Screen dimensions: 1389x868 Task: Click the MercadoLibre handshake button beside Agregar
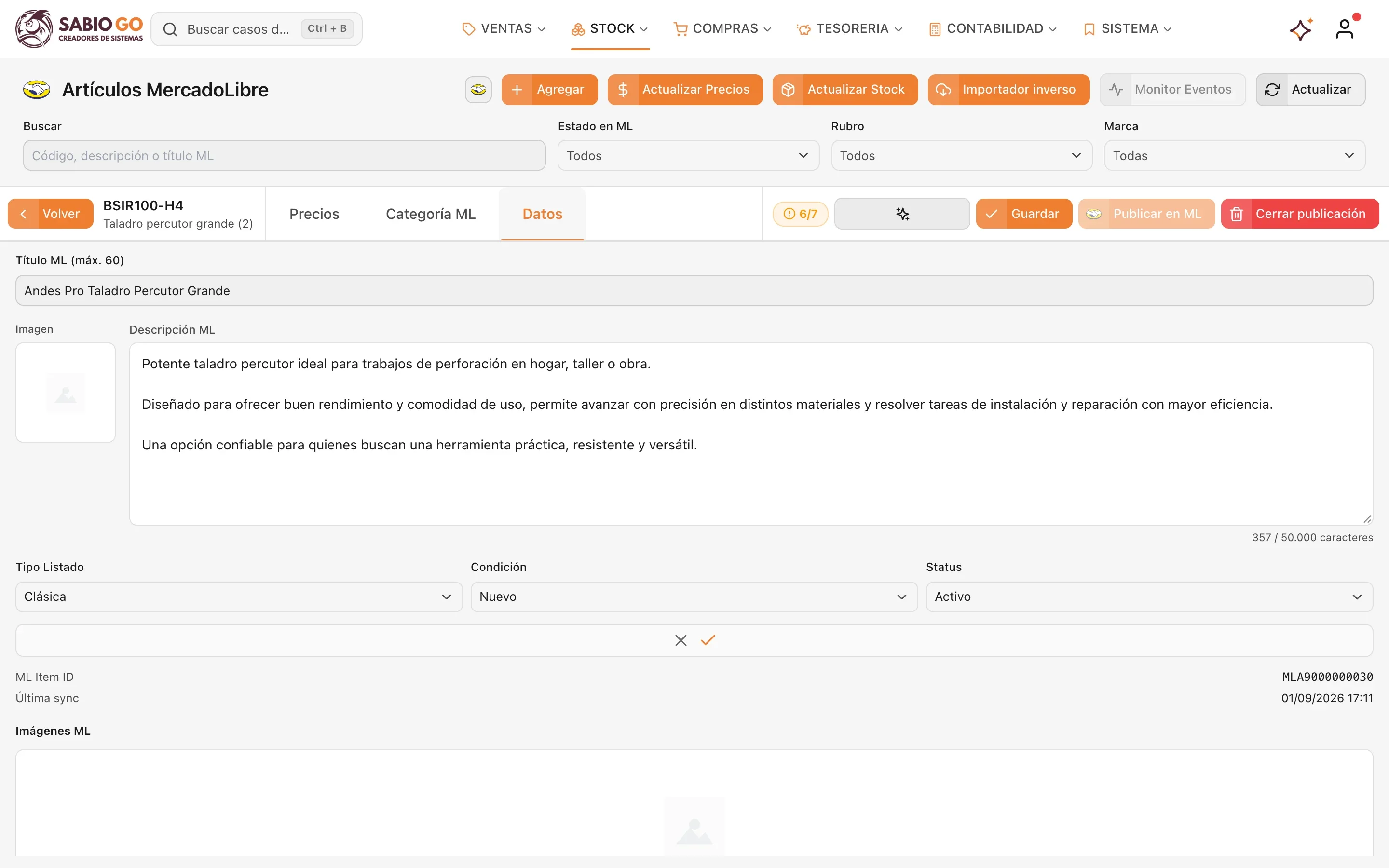478,90
